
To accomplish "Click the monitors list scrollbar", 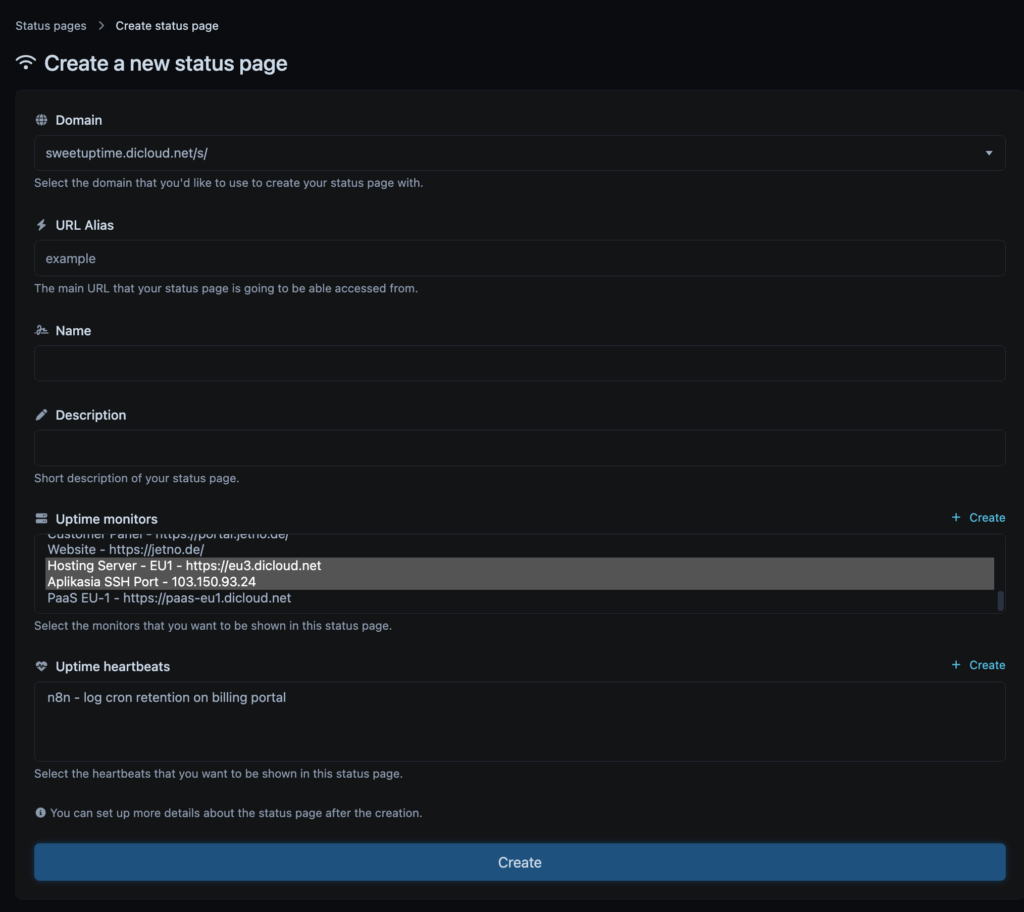I will pos(999,600).
